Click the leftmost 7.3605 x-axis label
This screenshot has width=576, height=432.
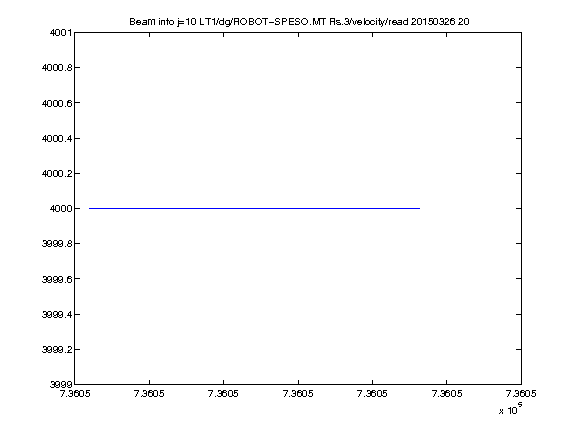75,394
